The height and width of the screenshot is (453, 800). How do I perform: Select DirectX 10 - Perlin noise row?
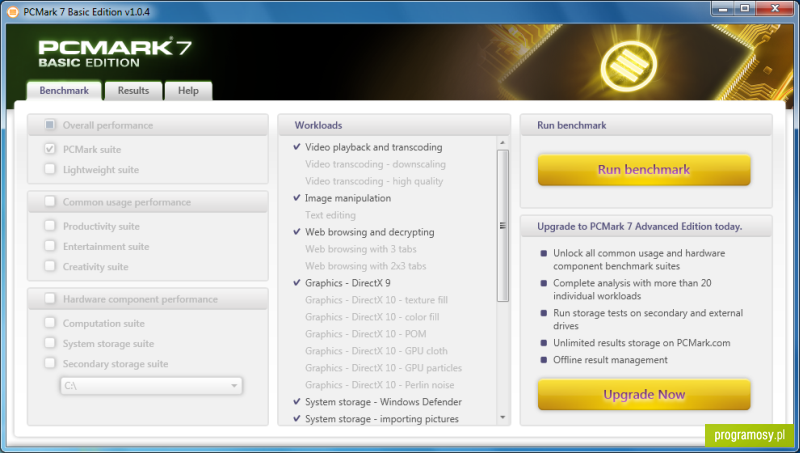tap(379, 385)
